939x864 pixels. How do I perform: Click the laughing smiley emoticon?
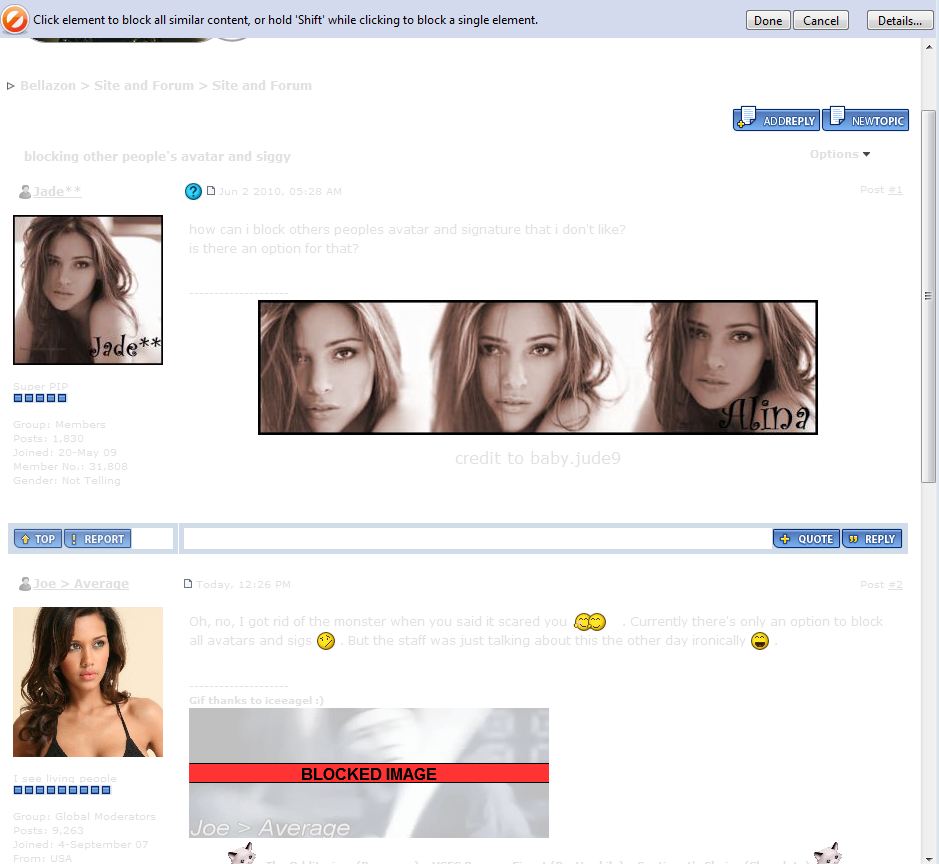(x=760, y=641)
